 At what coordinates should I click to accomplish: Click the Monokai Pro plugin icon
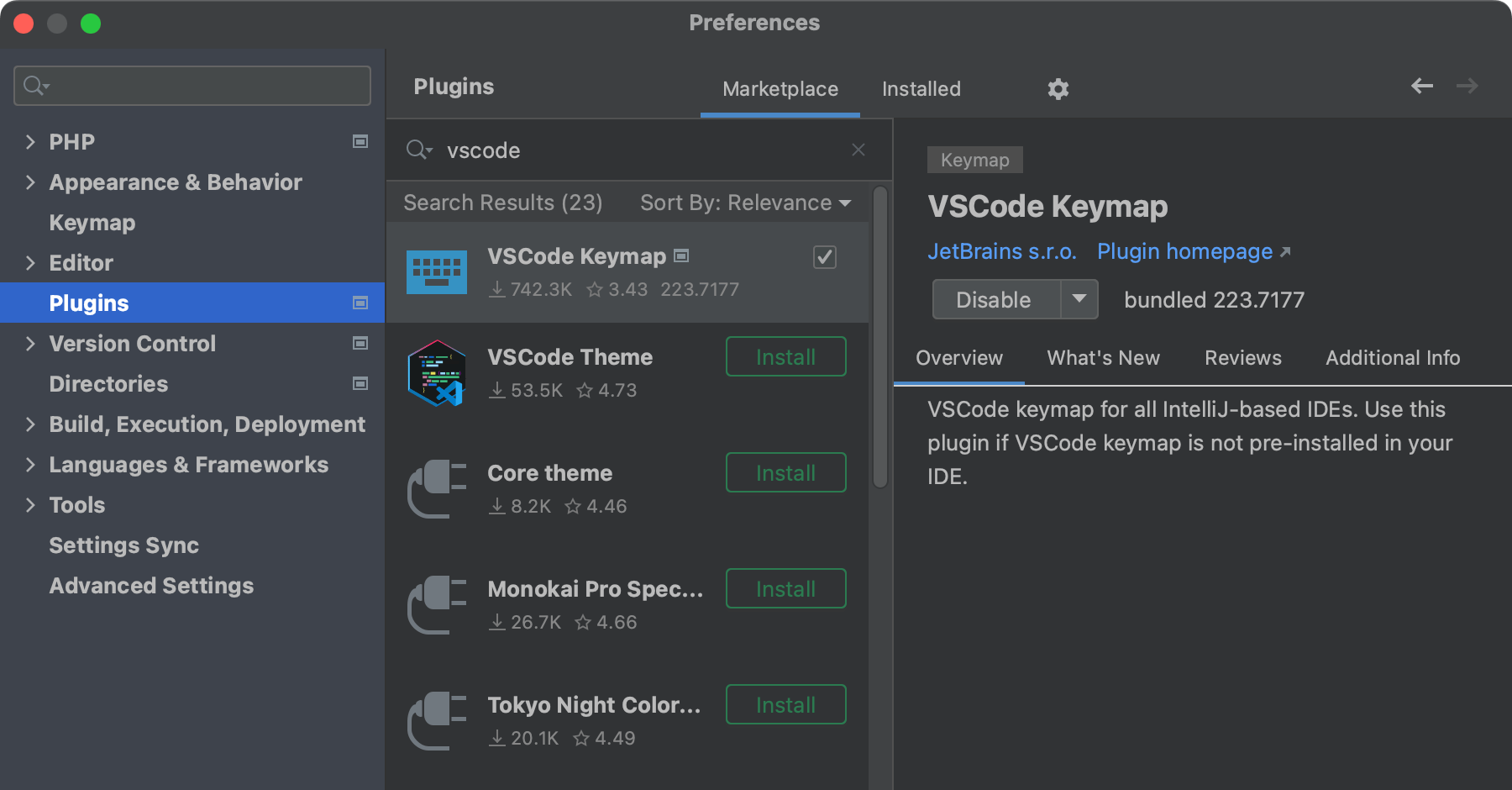(x=435, y=605)
